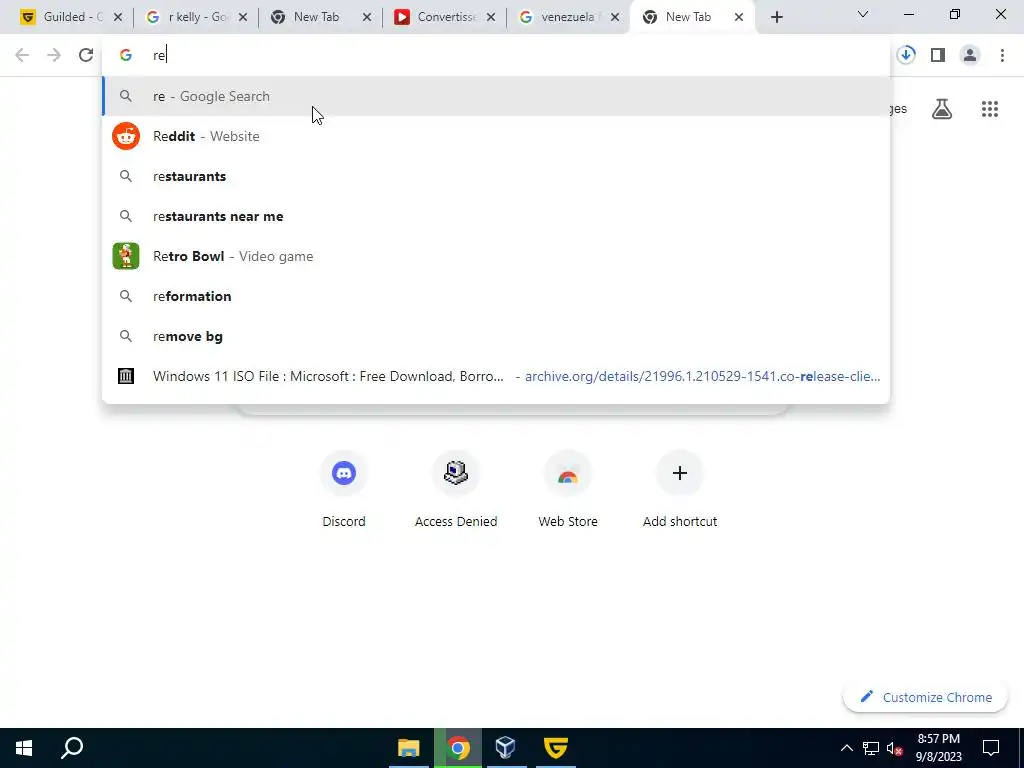Open the Chrome downloads icon
Image resolution: width=1024 pixels, height=768 pixels.
906,55
